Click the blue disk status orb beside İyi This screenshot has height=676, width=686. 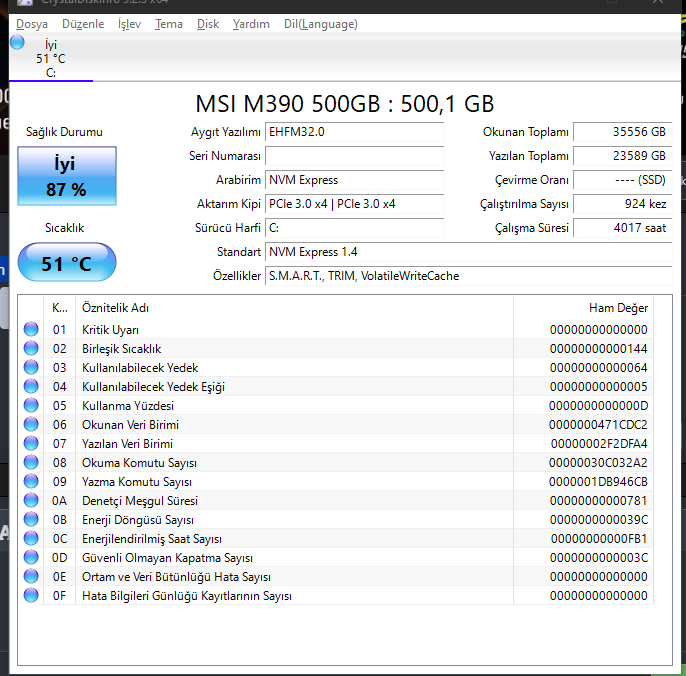pos(18,42)
